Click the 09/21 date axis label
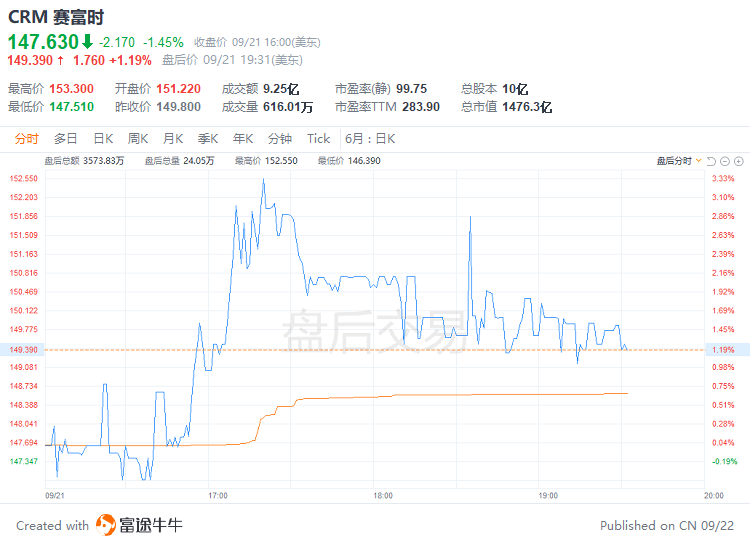750x546 pixels. [55, 495]
